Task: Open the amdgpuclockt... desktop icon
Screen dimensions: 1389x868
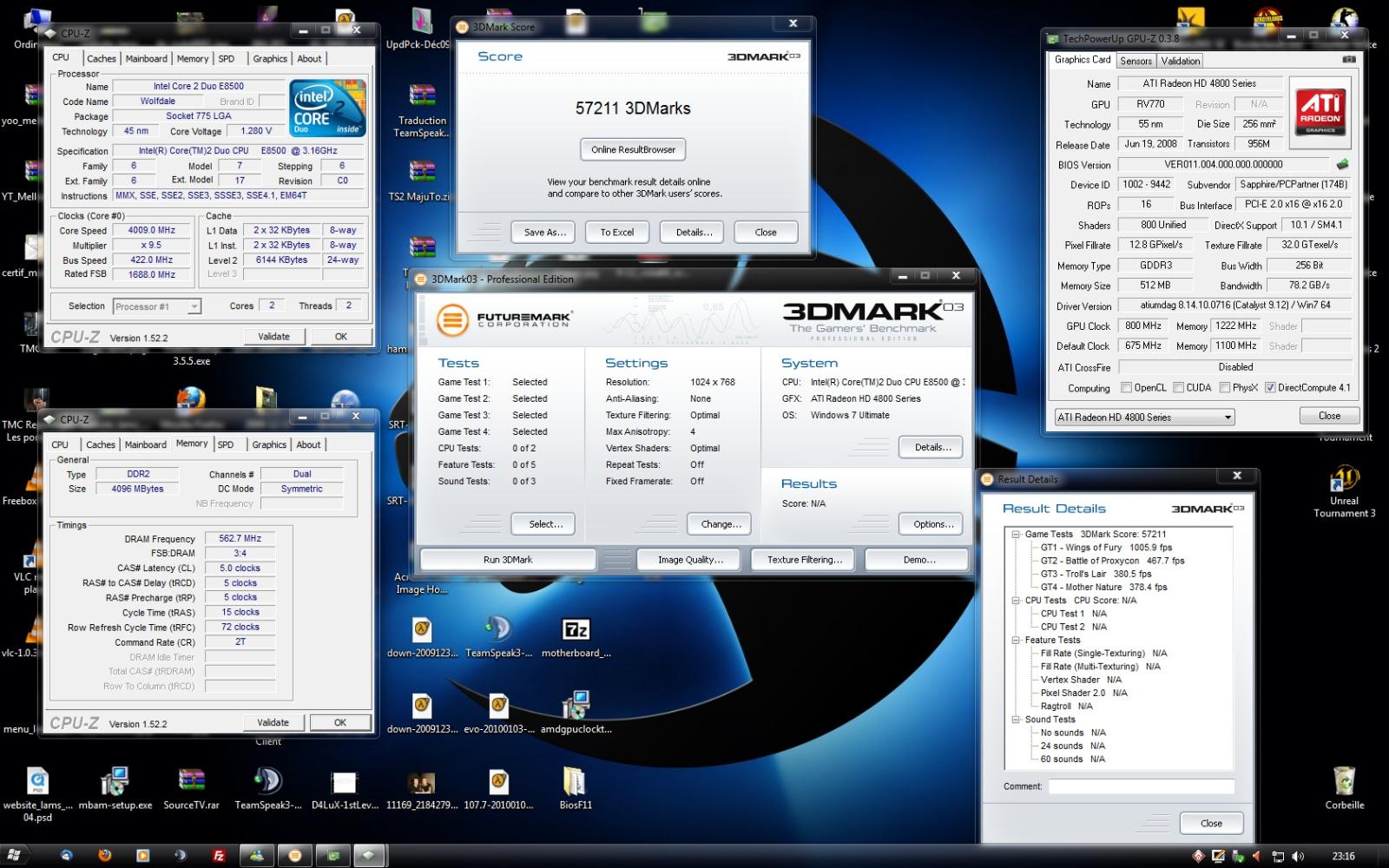Action: (x=576, y=713)
